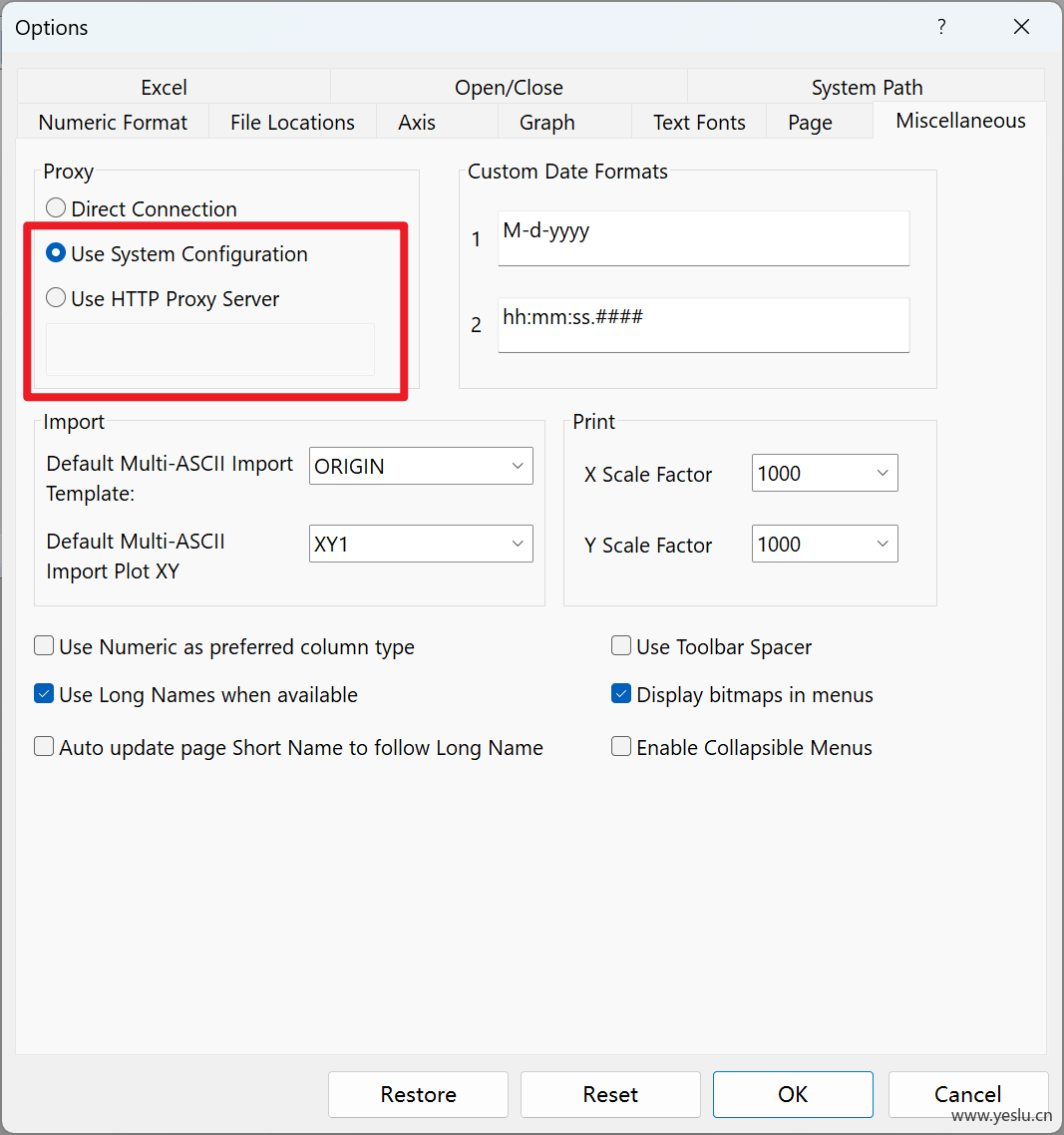The image size is (1064, 1135).
Task: Open Default Multi-ASCII Import Template dropdown
Action: pos(421,466)
